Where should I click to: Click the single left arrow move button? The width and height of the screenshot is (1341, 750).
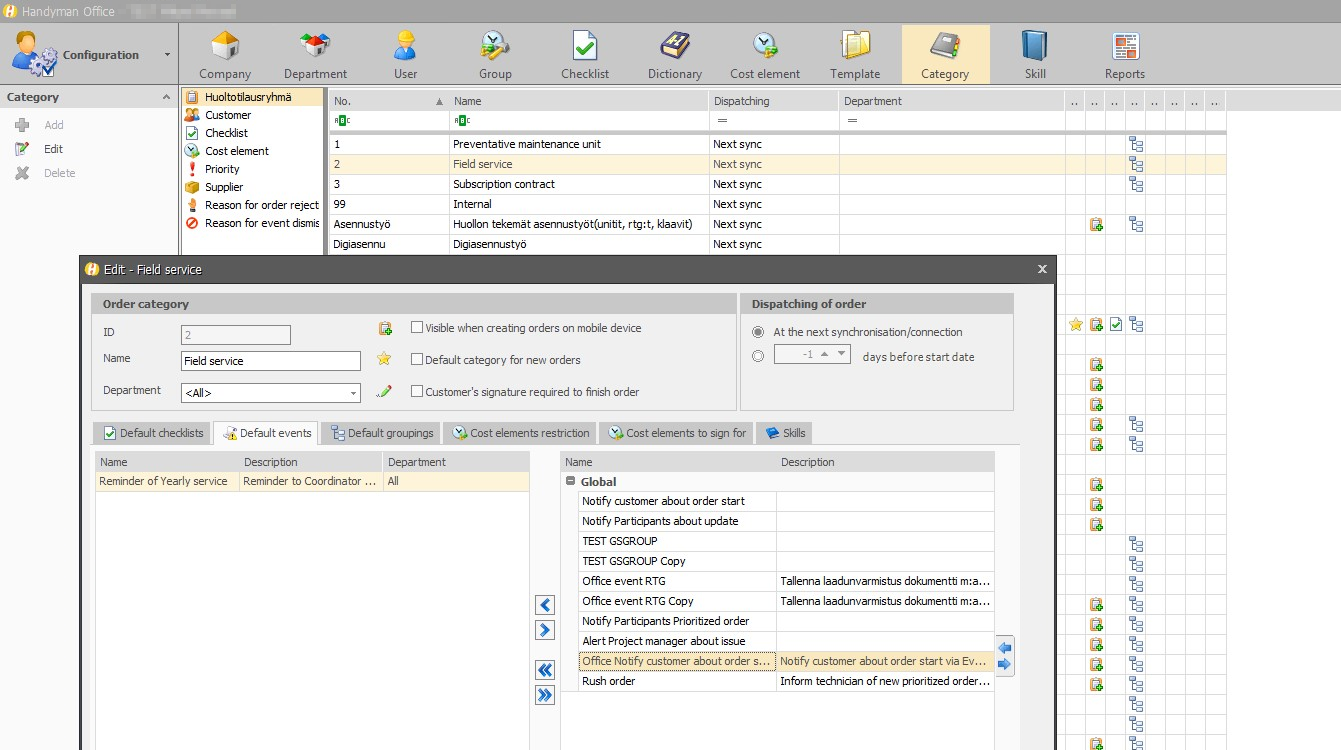(545, 605)
